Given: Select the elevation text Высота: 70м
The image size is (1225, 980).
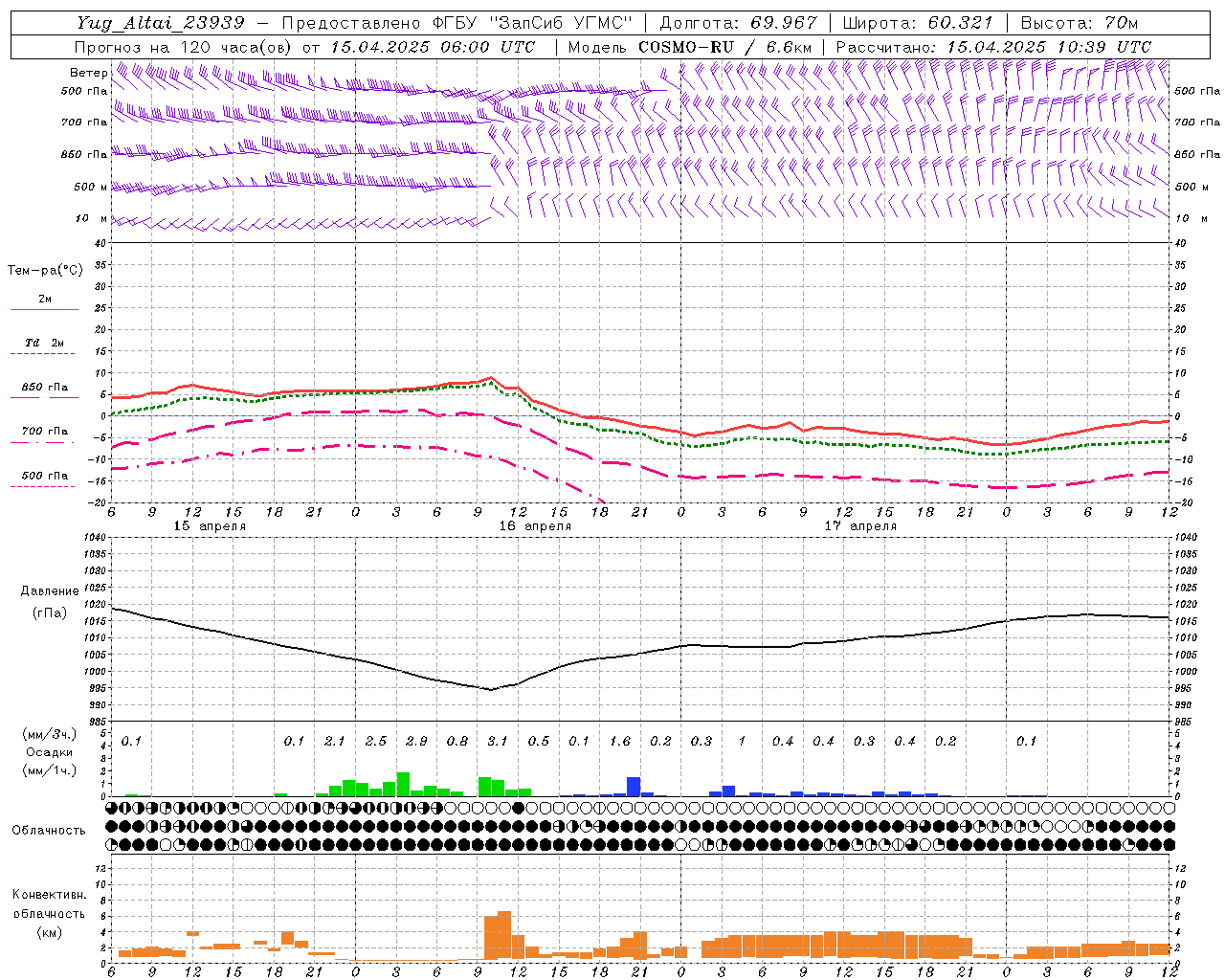Looking at the screenshot, I should click(1080, 23).
